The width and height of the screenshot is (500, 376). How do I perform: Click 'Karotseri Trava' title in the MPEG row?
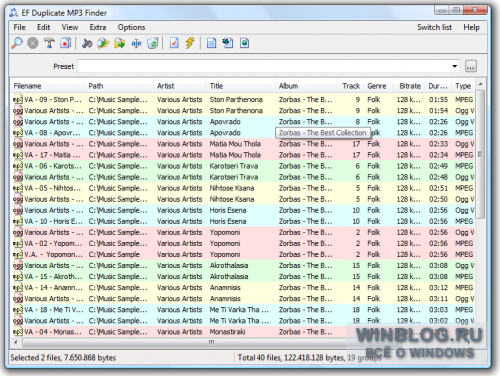(x=234, y=166)
